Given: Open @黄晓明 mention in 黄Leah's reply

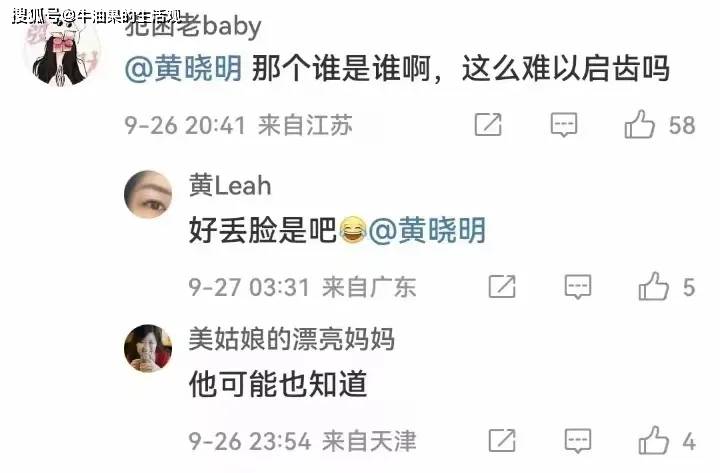Looking at the screenshot, I should pos(427,230).
